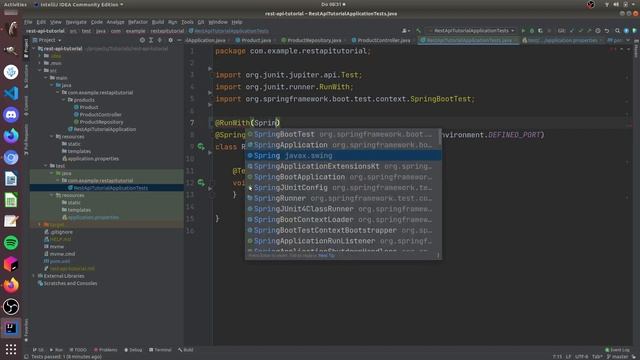Collapse the test folder in tree
Screen dimensions: 640x360
[46, 166]
